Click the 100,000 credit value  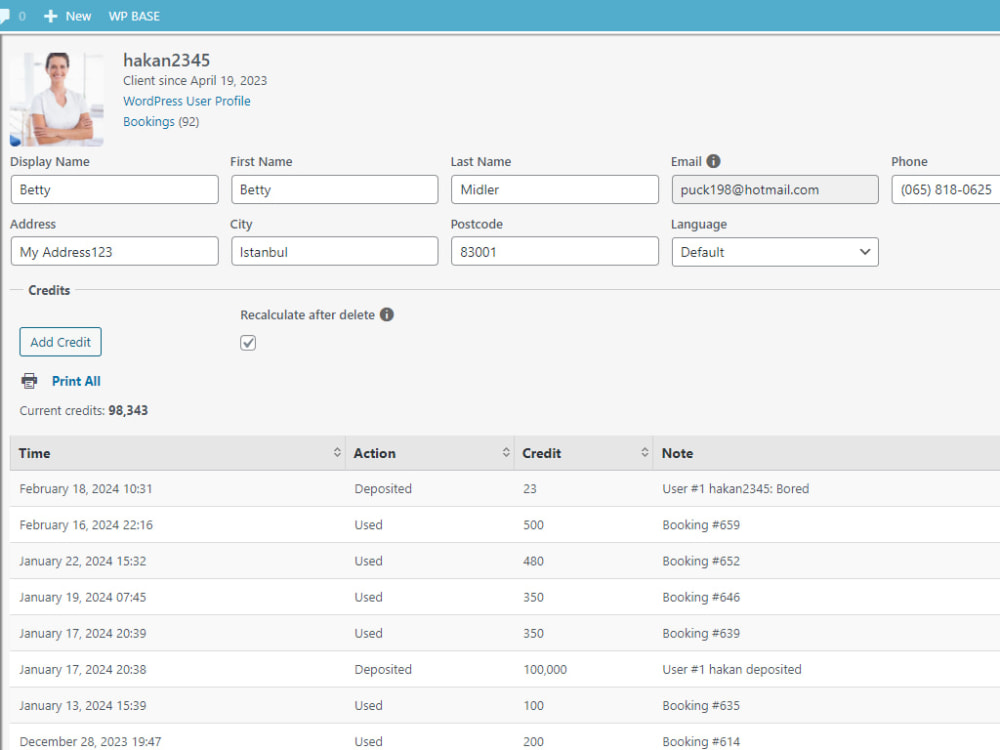545,670
